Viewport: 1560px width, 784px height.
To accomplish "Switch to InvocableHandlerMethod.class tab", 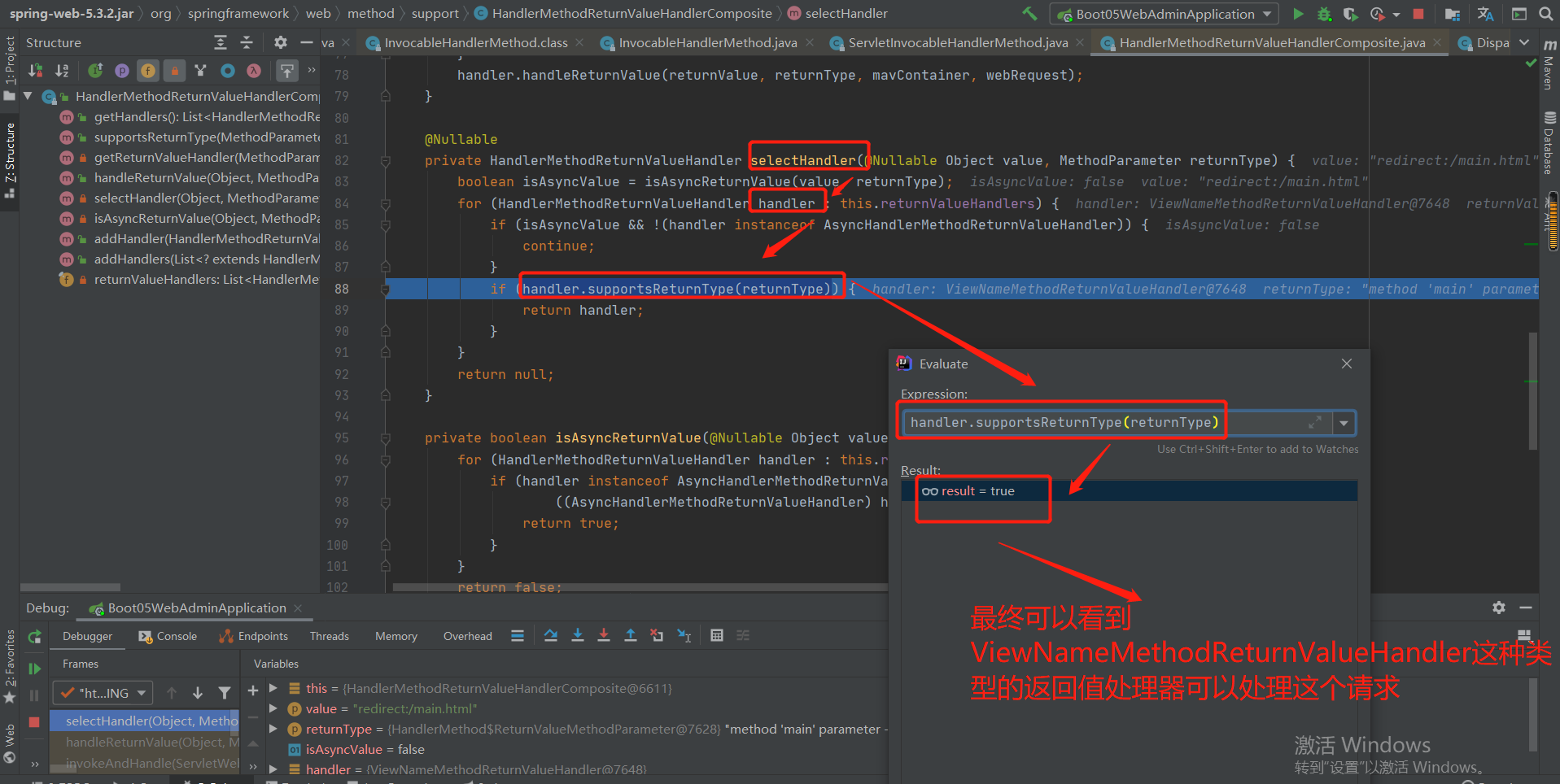I will pos(475,42).
